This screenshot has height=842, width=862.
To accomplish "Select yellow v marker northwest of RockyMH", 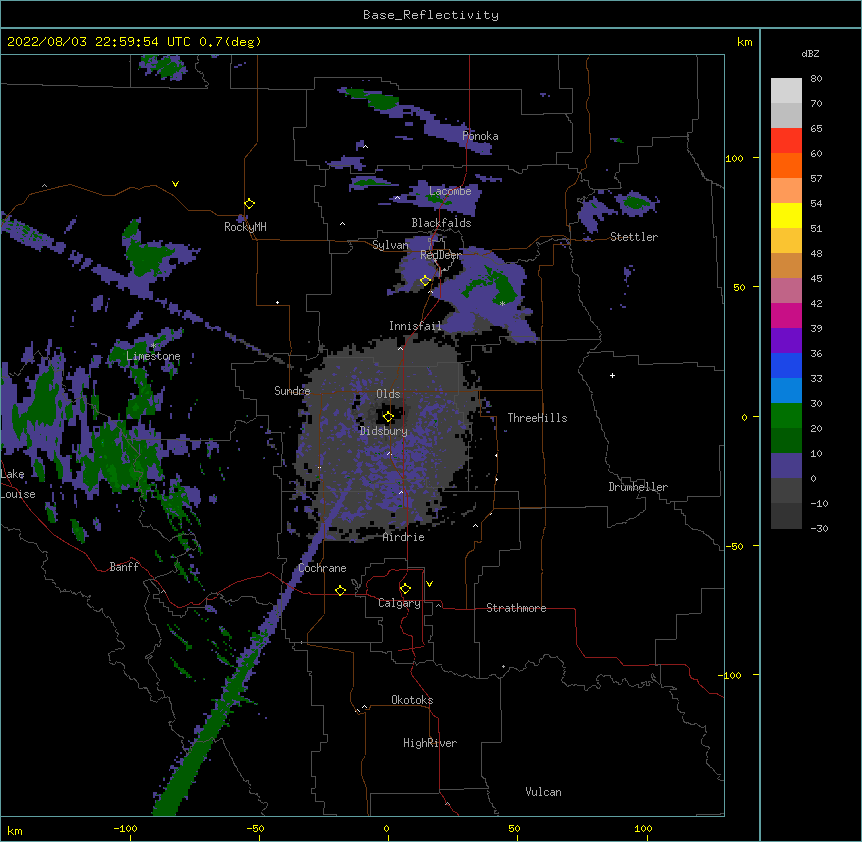I will 175,184.
